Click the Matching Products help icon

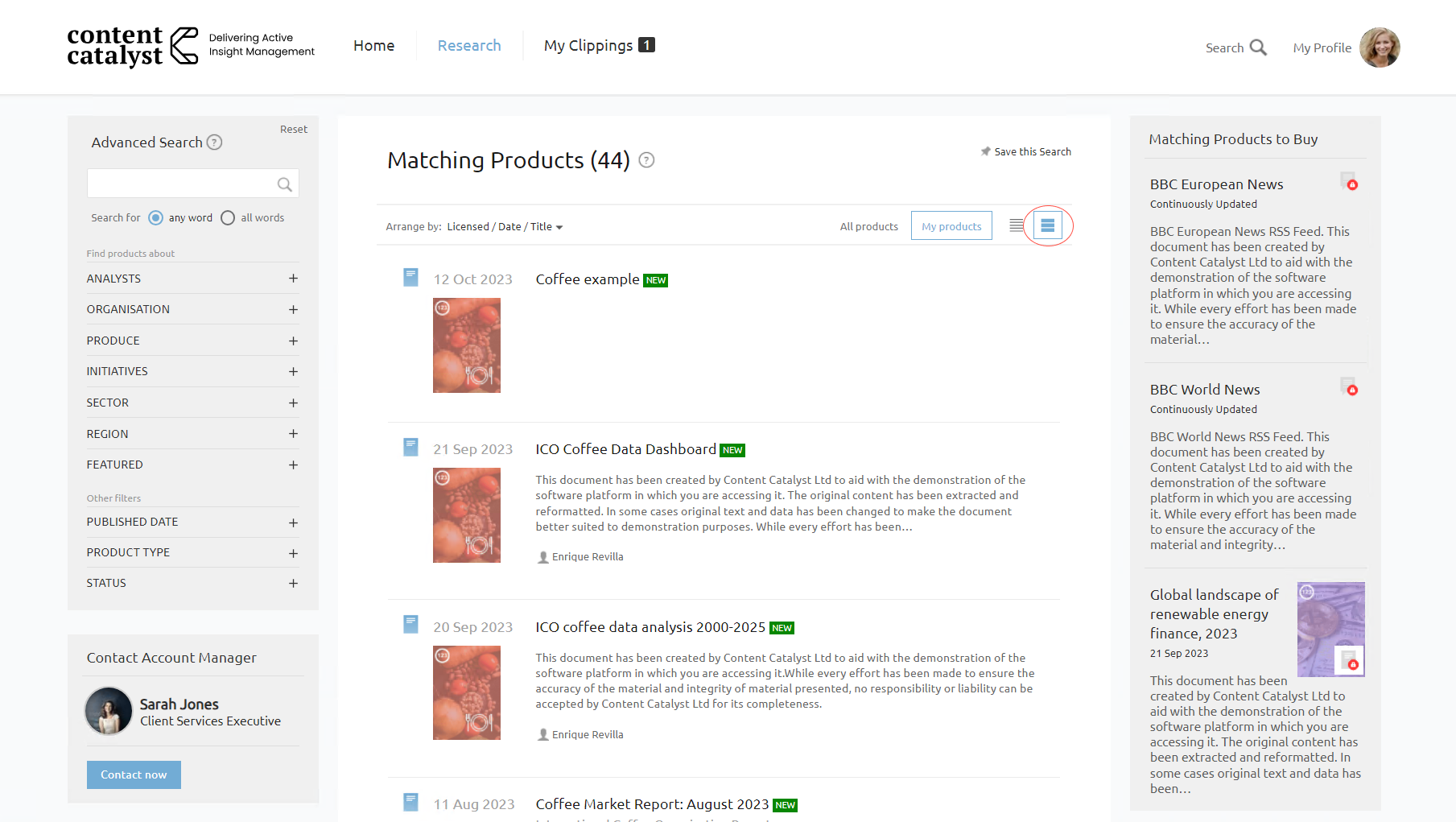(x=646, y=160)
